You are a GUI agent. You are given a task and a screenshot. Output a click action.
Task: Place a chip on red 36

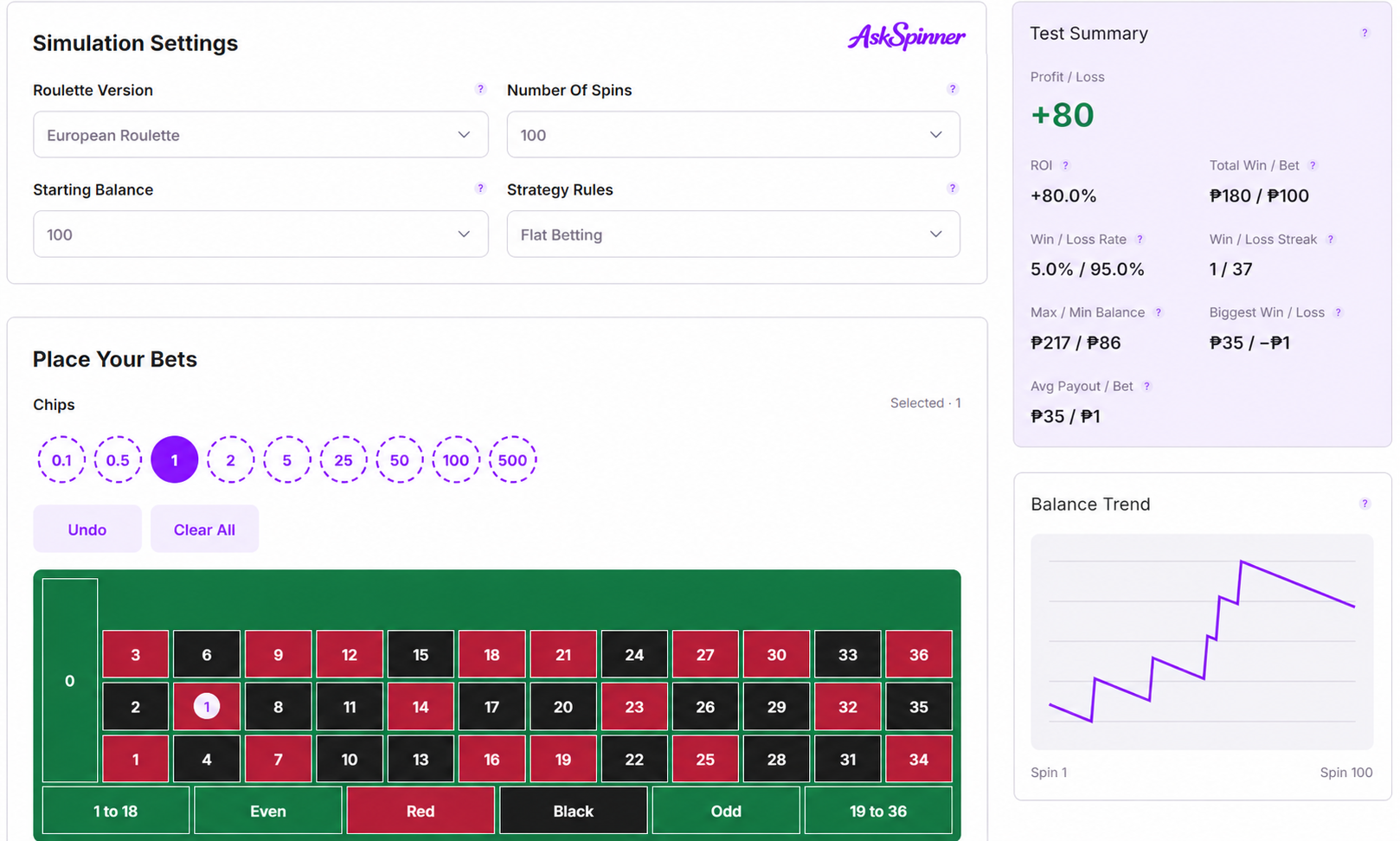(919, 654)
